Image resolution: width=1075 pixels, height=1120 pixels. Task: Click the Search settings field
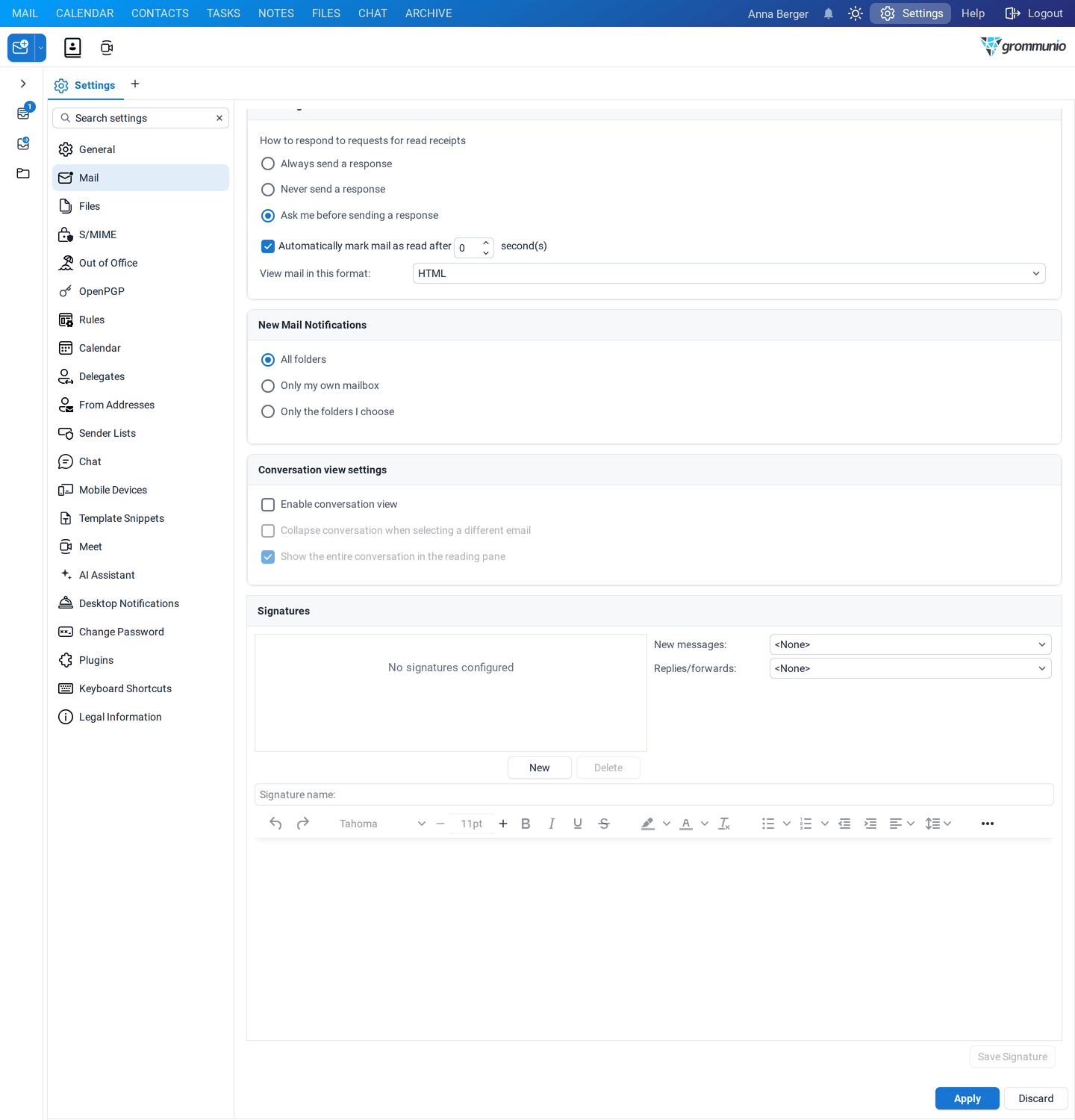(140, 118)
